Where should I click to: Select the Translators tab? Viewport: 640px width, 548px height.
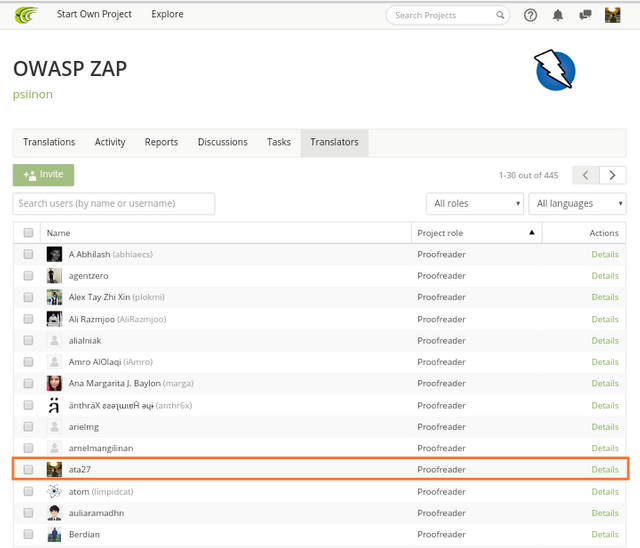click(x=334, y=142)
